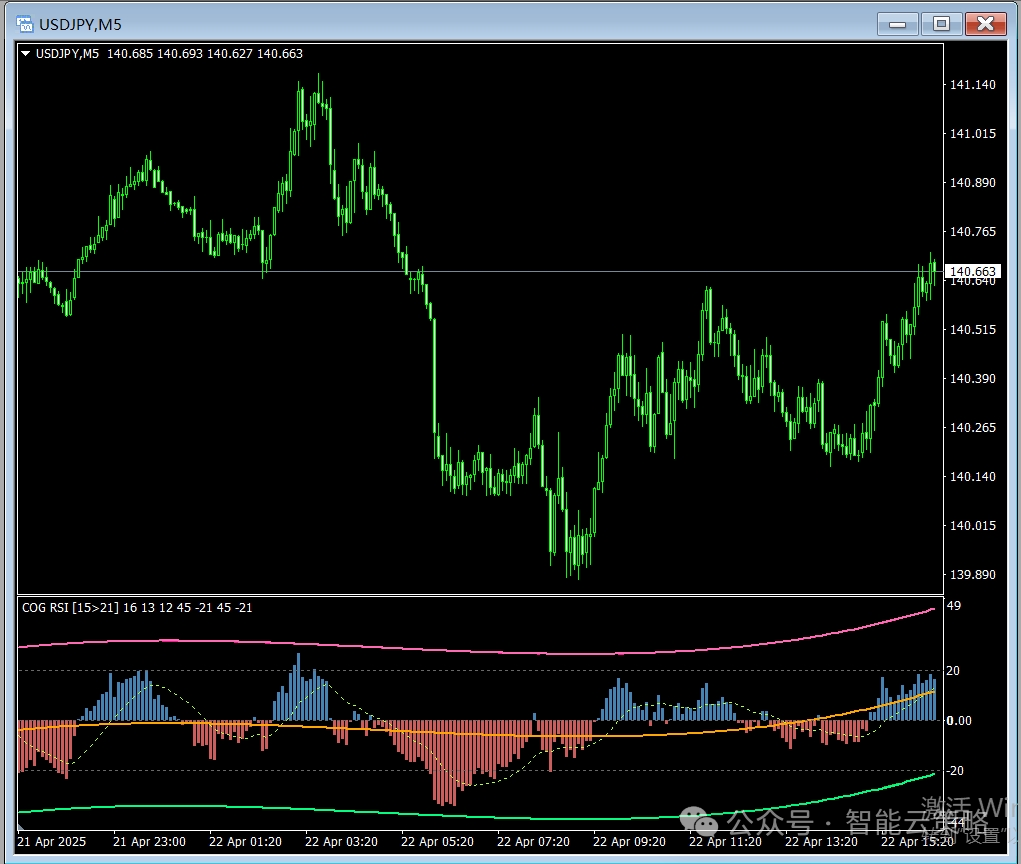Expand the triangle before USDJPY,M5 label
This screenshot has height=864, width=1021.
[25, 54]
